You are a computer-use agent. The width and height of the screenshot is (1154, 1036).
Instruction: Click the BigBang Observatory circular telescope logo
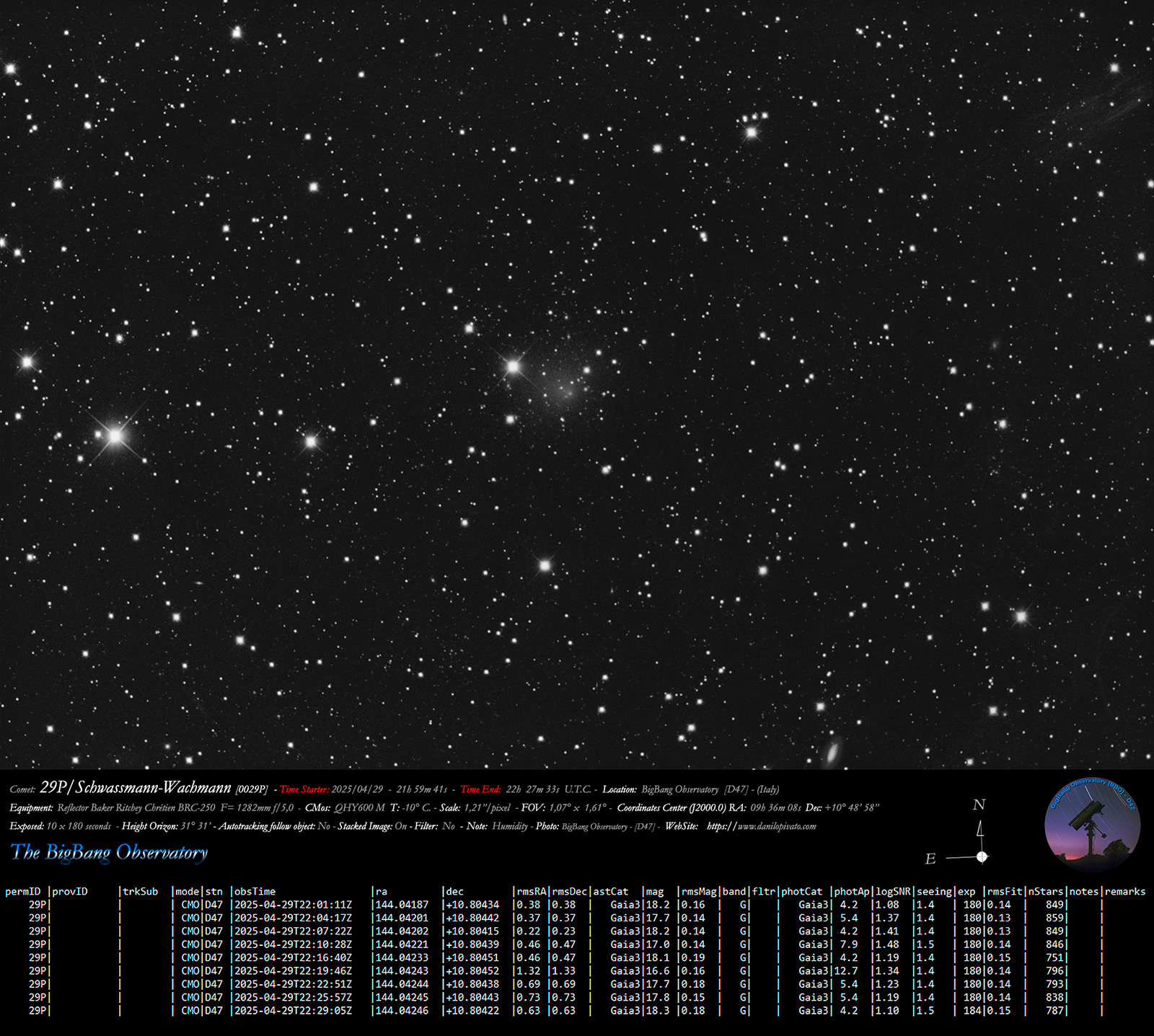(1092, 826)
